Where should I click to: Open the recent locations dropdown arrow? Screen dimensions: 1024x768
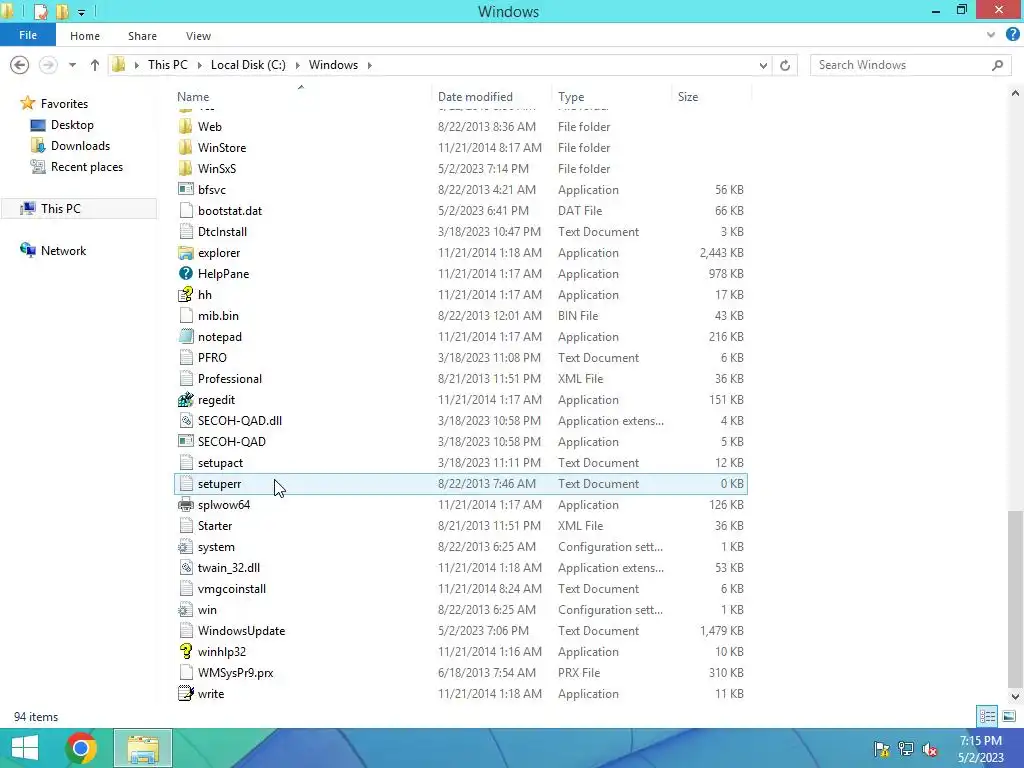pyautogui.click(x=72, y=65)
